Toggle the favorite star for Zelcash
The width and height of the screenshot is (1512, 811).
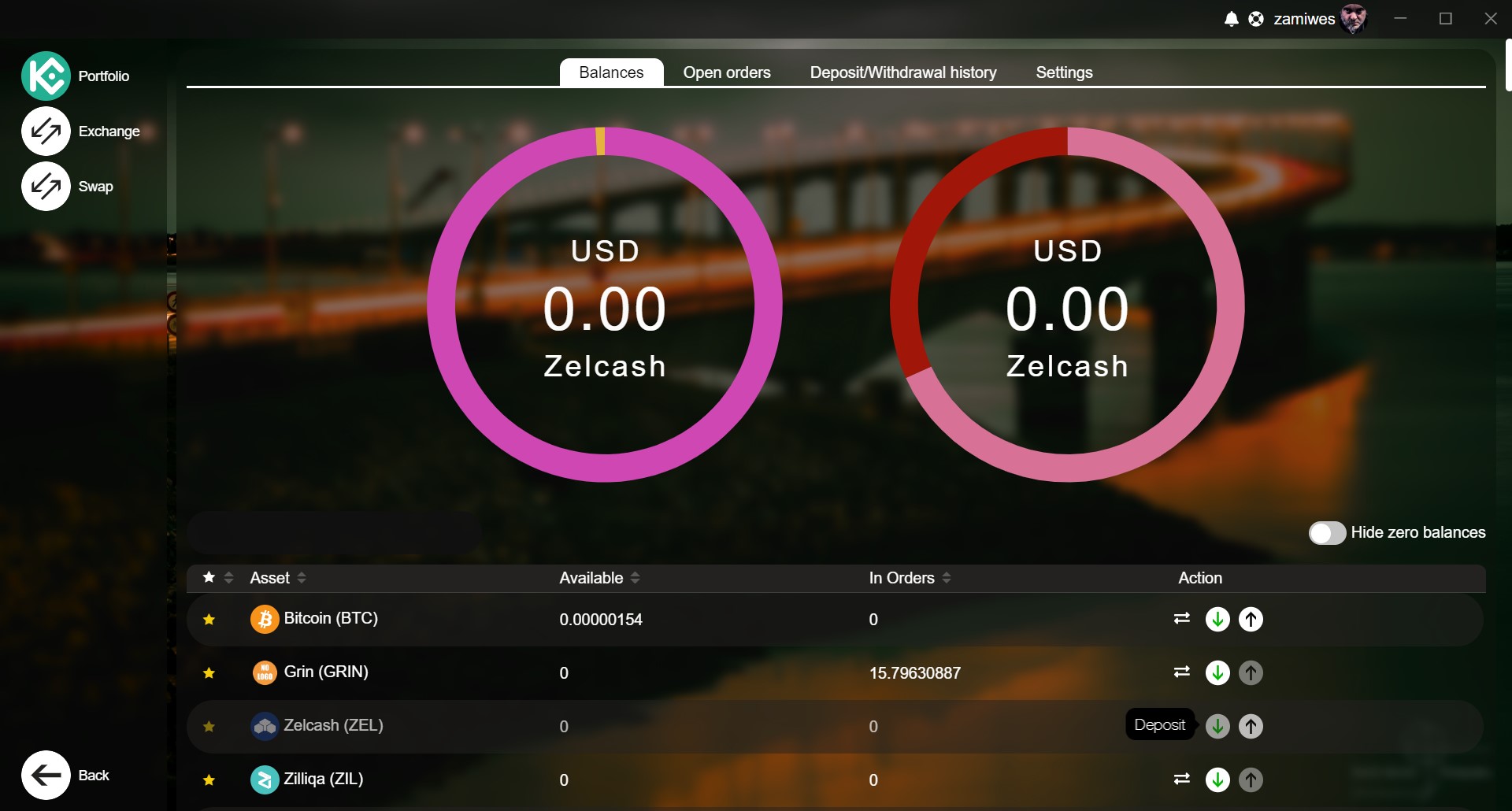pyautogui.click(x=209, y=726)
